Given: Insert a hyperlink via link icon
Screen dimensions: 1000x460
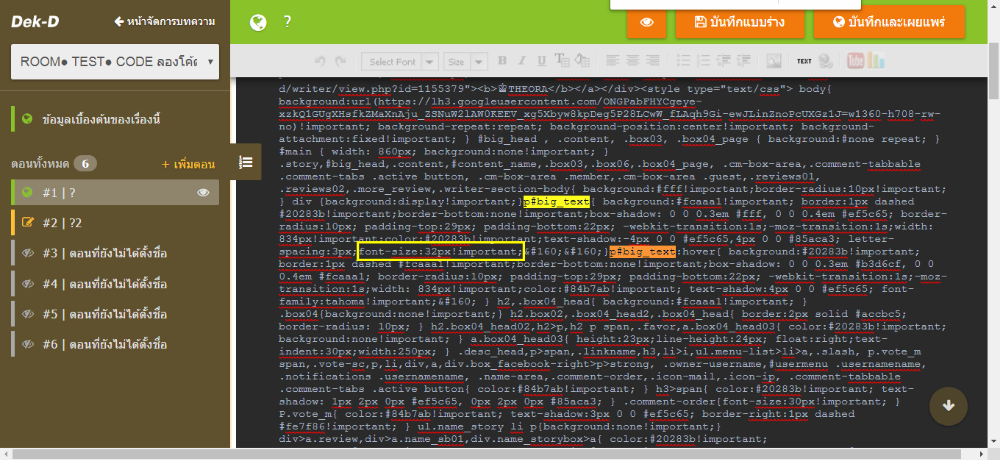Looking at the screenshot, I should (825, 61).
